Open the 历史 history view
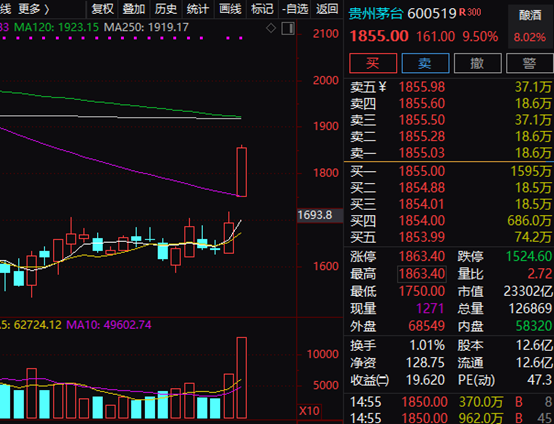The image size is (554, 424). click(x=166, y=9)
